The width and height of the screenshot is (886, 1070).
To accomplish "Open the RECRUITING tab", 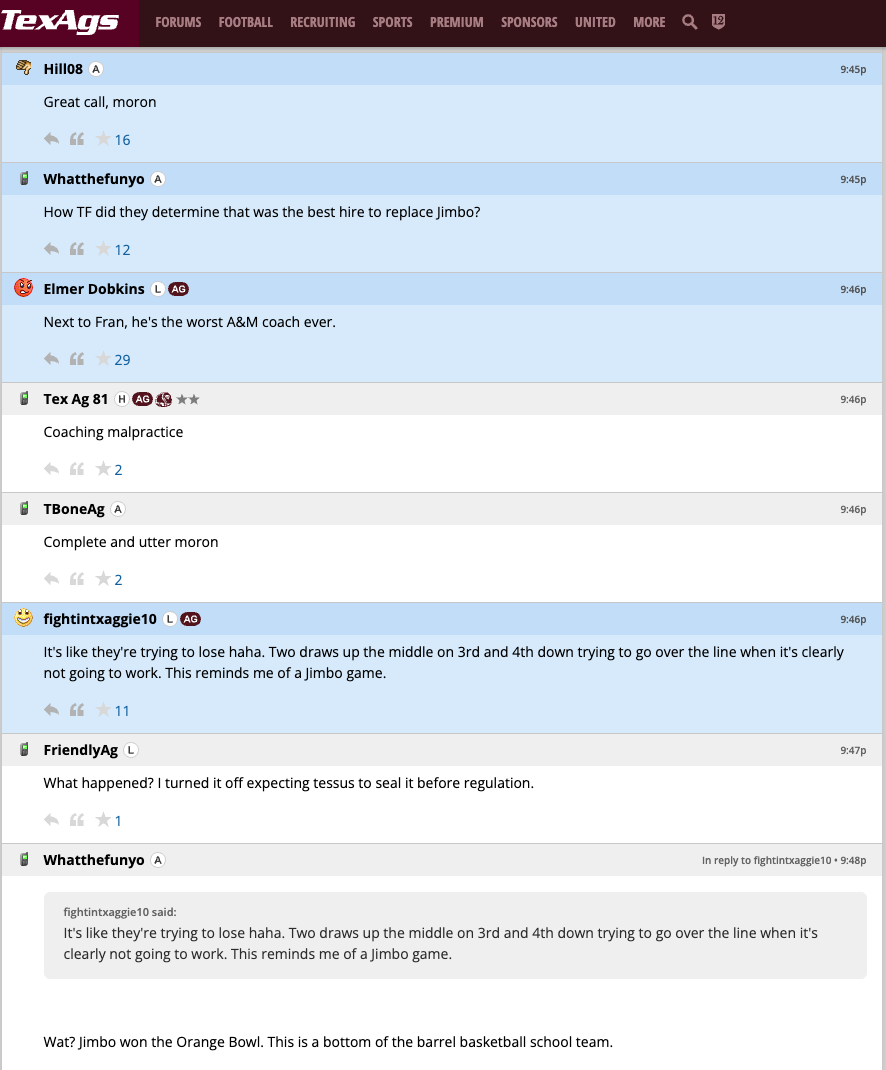I will tap(322, 22).
